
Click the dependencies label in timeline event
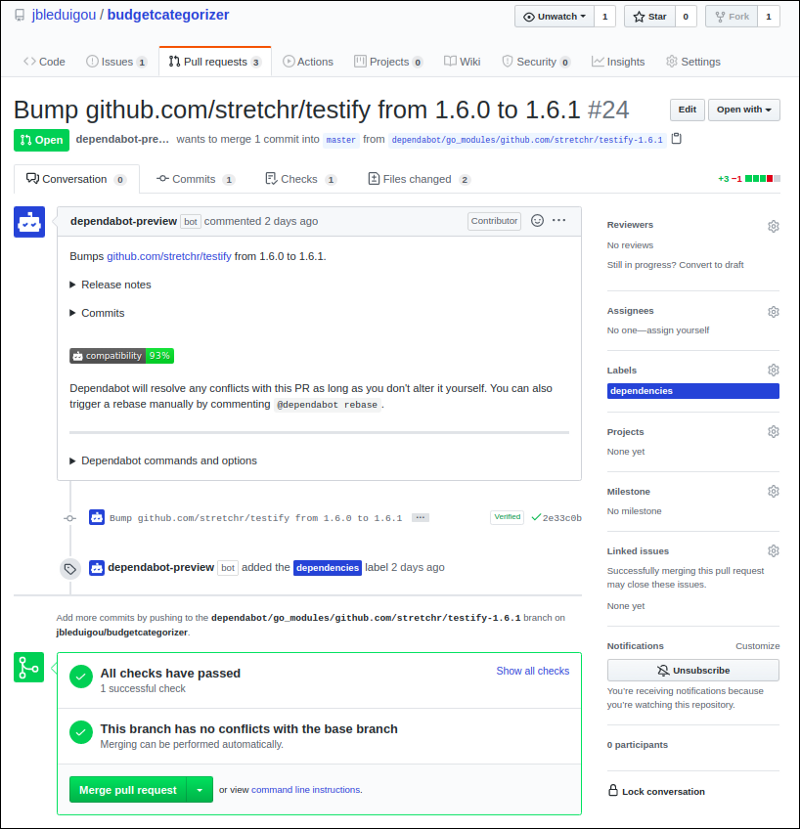[327, 568]
